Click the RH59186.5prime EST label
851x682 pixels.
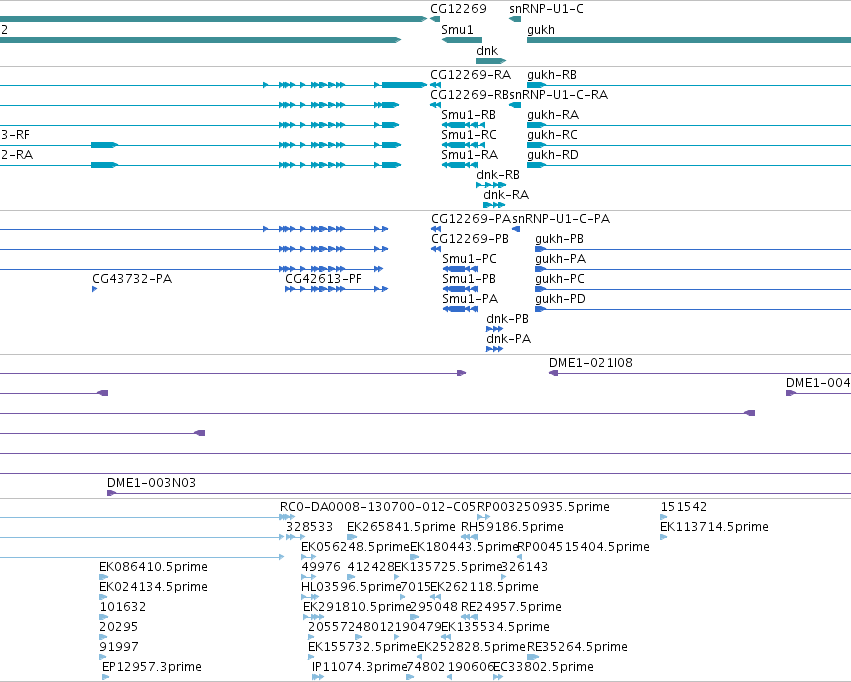point(512,527)
